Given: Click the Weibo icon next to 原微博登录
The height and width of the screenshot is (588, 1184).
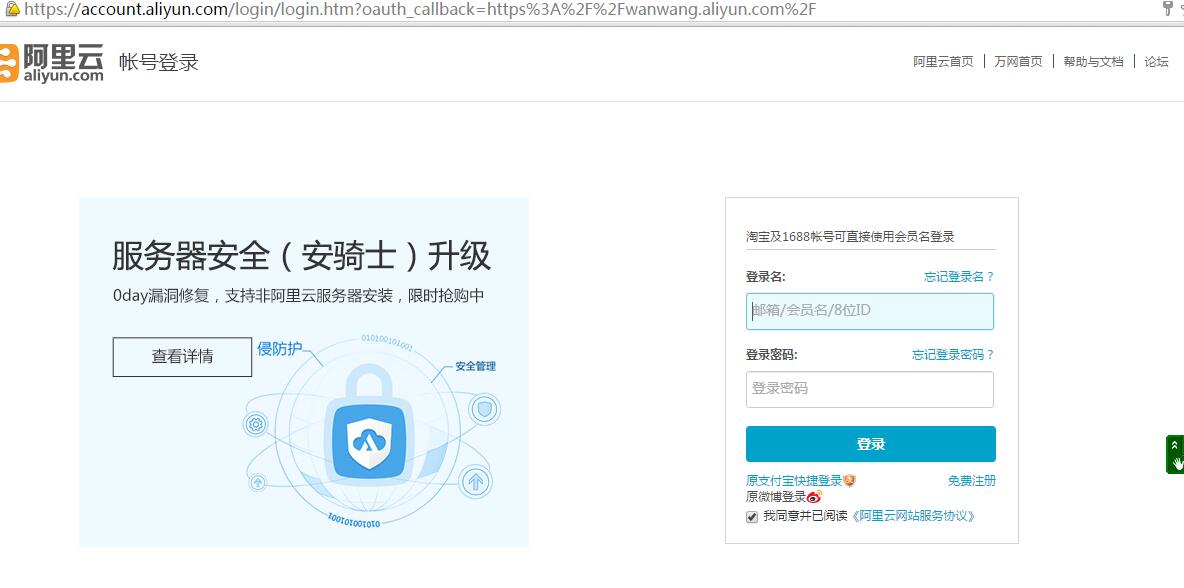Looking at the screenshot, I should coord(814,495).
